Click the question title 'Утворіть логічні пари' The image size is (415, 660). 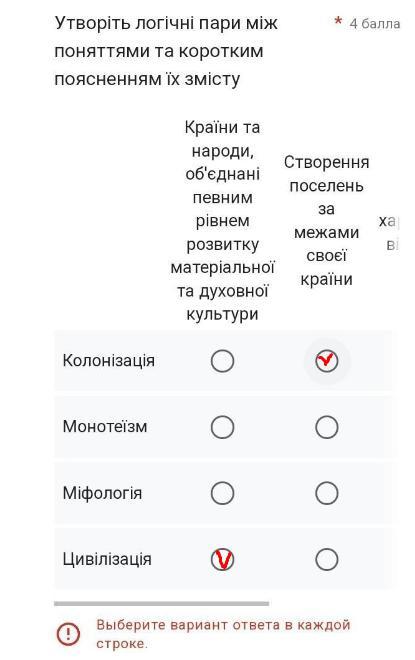tap(166, 51)
